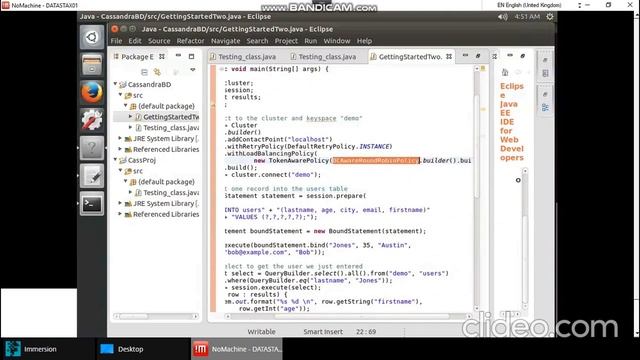Screen dimensions: 640x360
Task: Click the NoMachine taskbar button
Action: pyautogui.click(x=237, y=349)
